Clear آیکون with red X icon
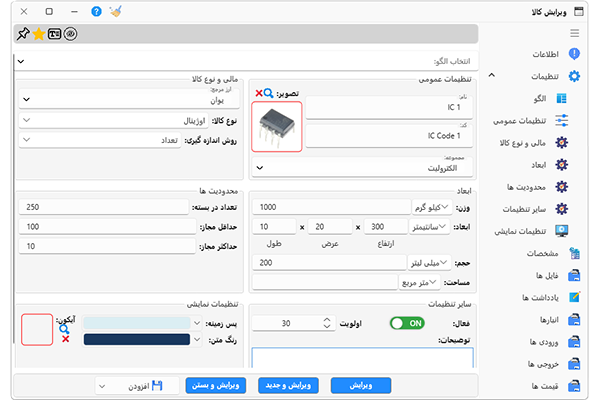Viewport: 600px width, 400px height. tap(65, 339)
